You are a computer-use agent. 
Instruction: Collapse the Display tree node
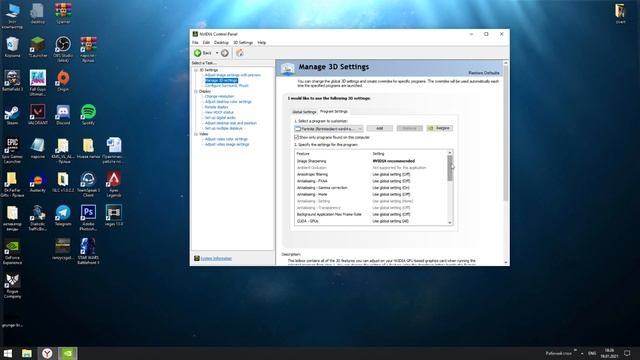(196, 91)
